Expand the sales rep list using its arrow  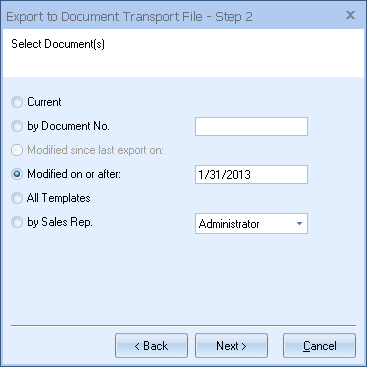pos(299,224)
